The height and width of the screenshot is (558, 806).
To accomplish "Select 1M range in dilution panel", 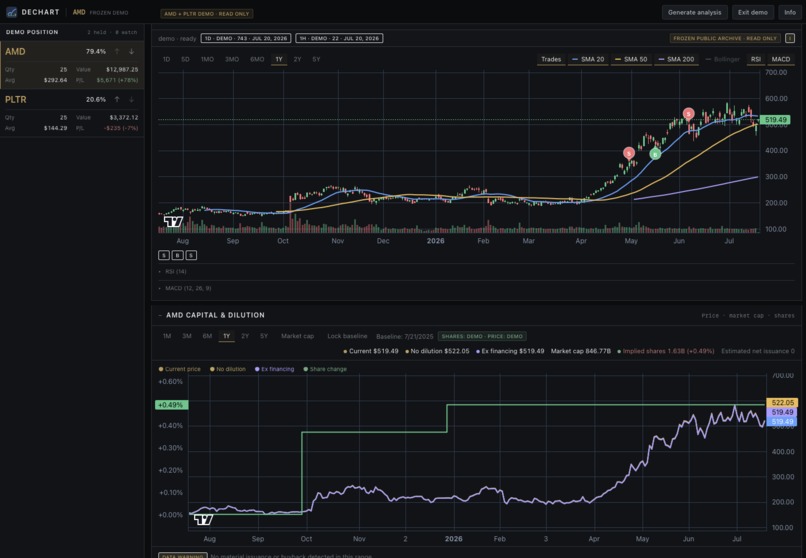I will tap(167, 336).
